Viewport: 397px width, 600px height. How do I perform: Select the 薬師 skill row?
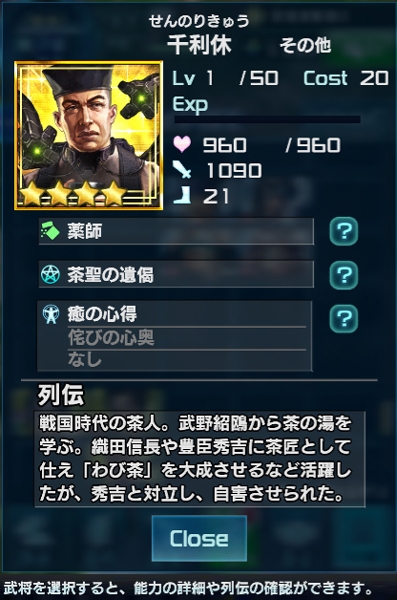pyautogui.click(x=176, y=231)
